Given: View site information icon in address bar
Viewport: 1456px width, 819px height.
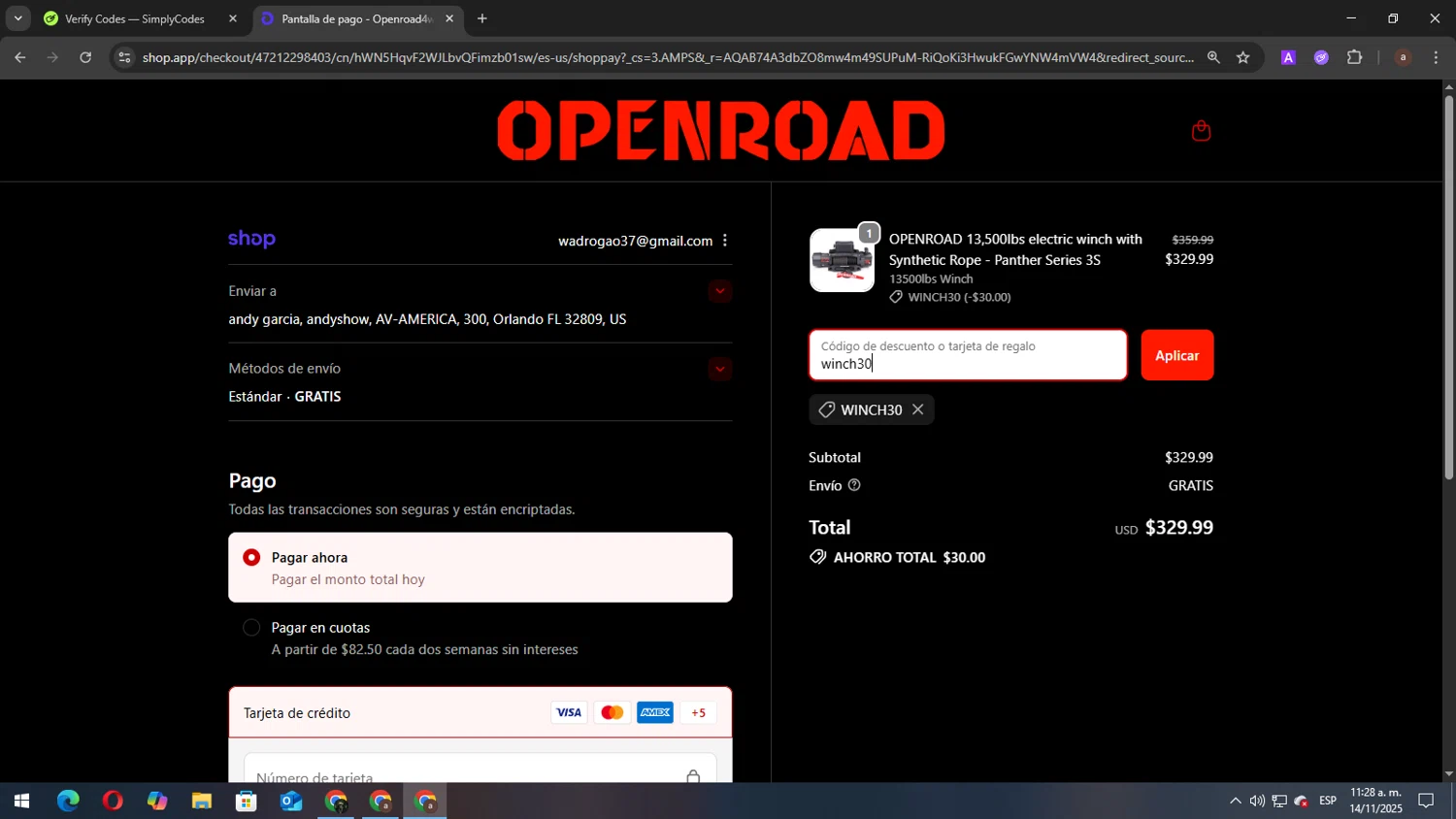Looking at the screenshot, I should pos(124,57).
